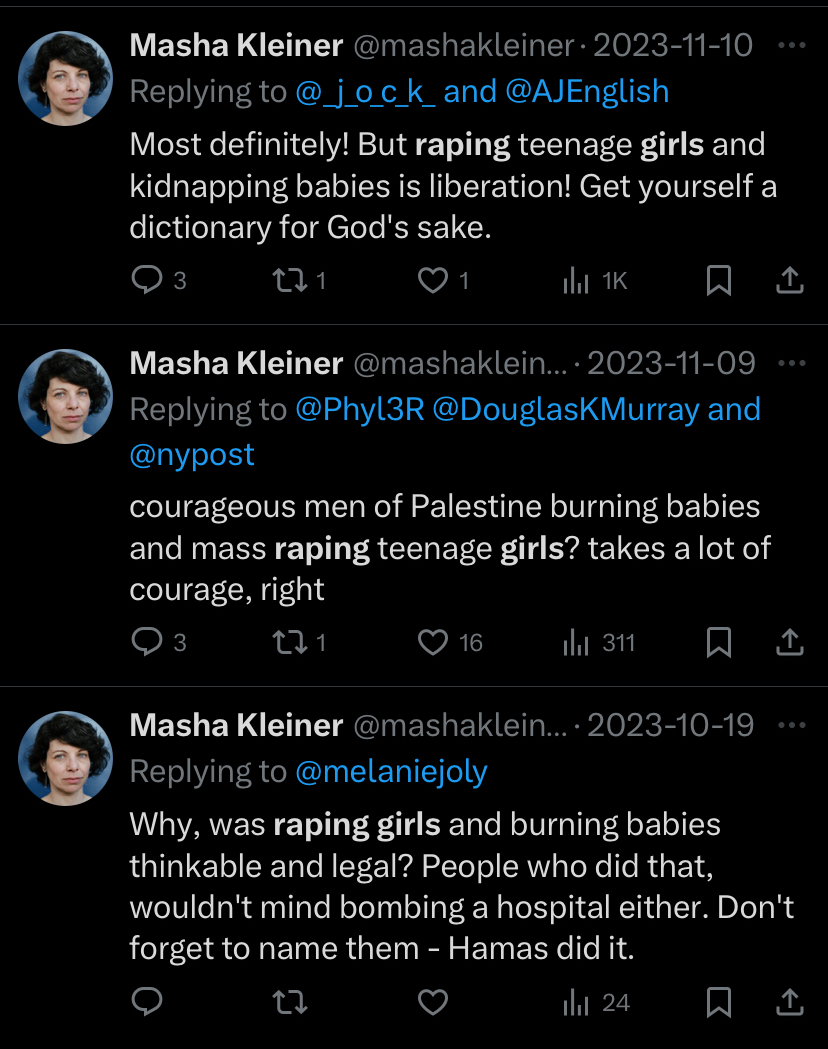Share the 2023-10-19 tweet
Screen dimensions: 828x1049
point(790,1002)
